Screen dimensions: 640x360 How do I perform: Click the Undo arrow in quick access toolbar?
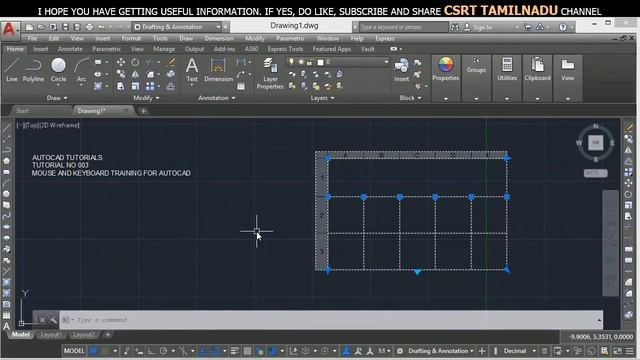coord(101,27)
